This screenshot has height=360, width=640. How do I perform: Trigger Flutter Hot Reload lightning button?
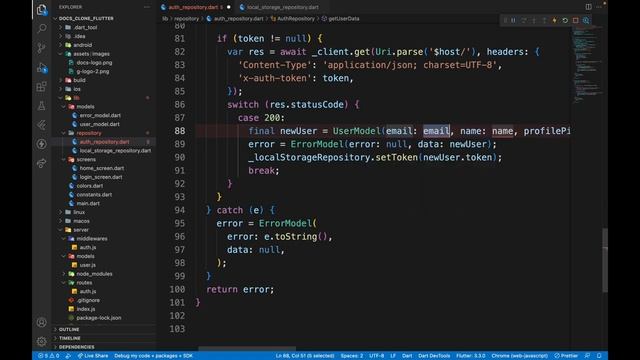(554, 20)
